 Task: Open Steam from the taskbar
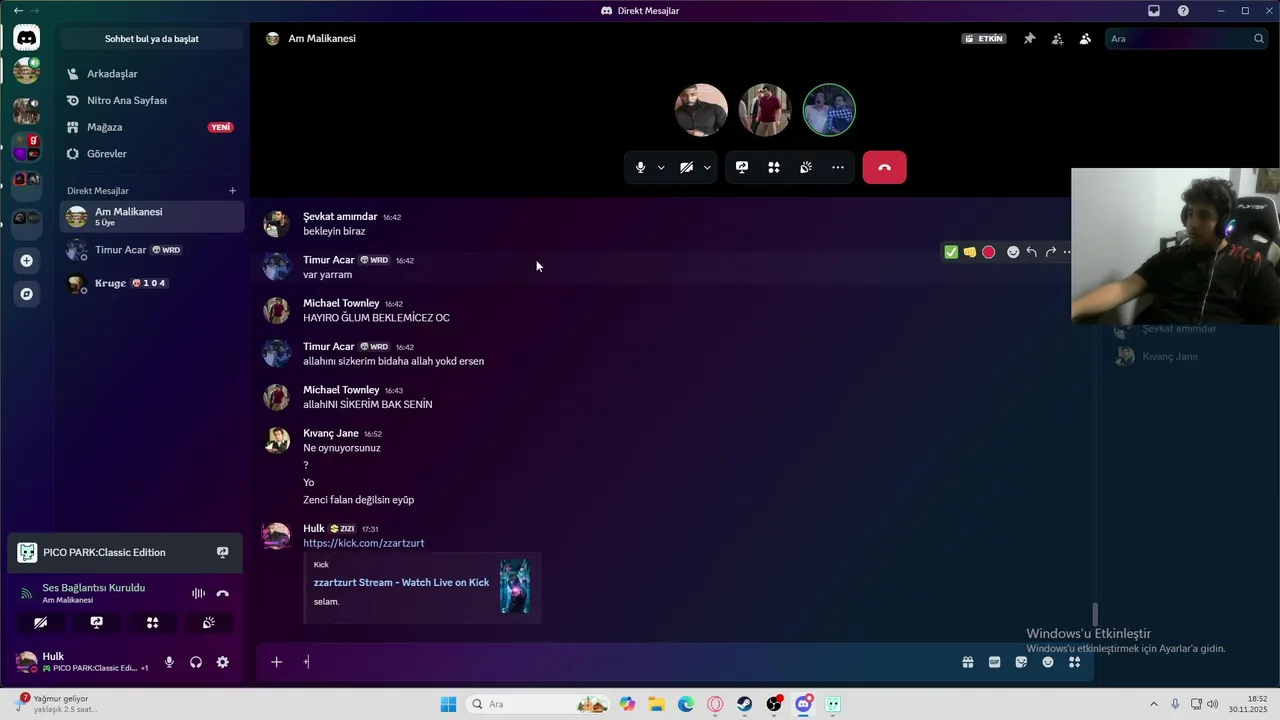pos(745,704)
